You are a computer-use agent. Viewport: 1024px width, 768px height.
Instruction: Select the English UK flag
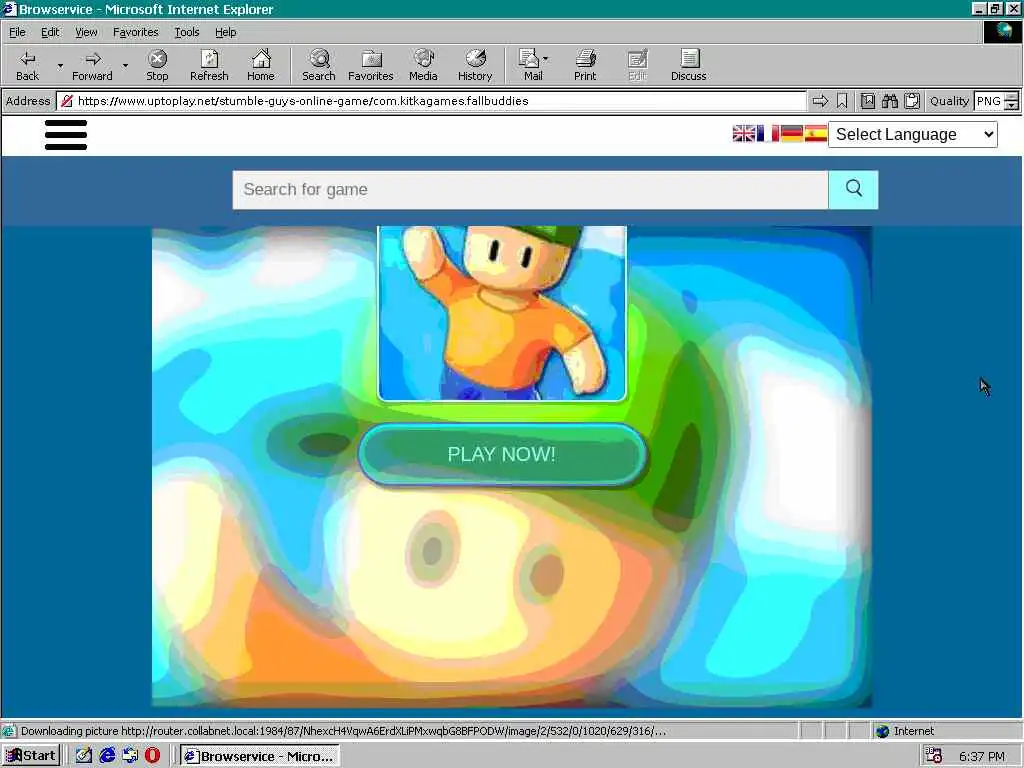[744, 134]
